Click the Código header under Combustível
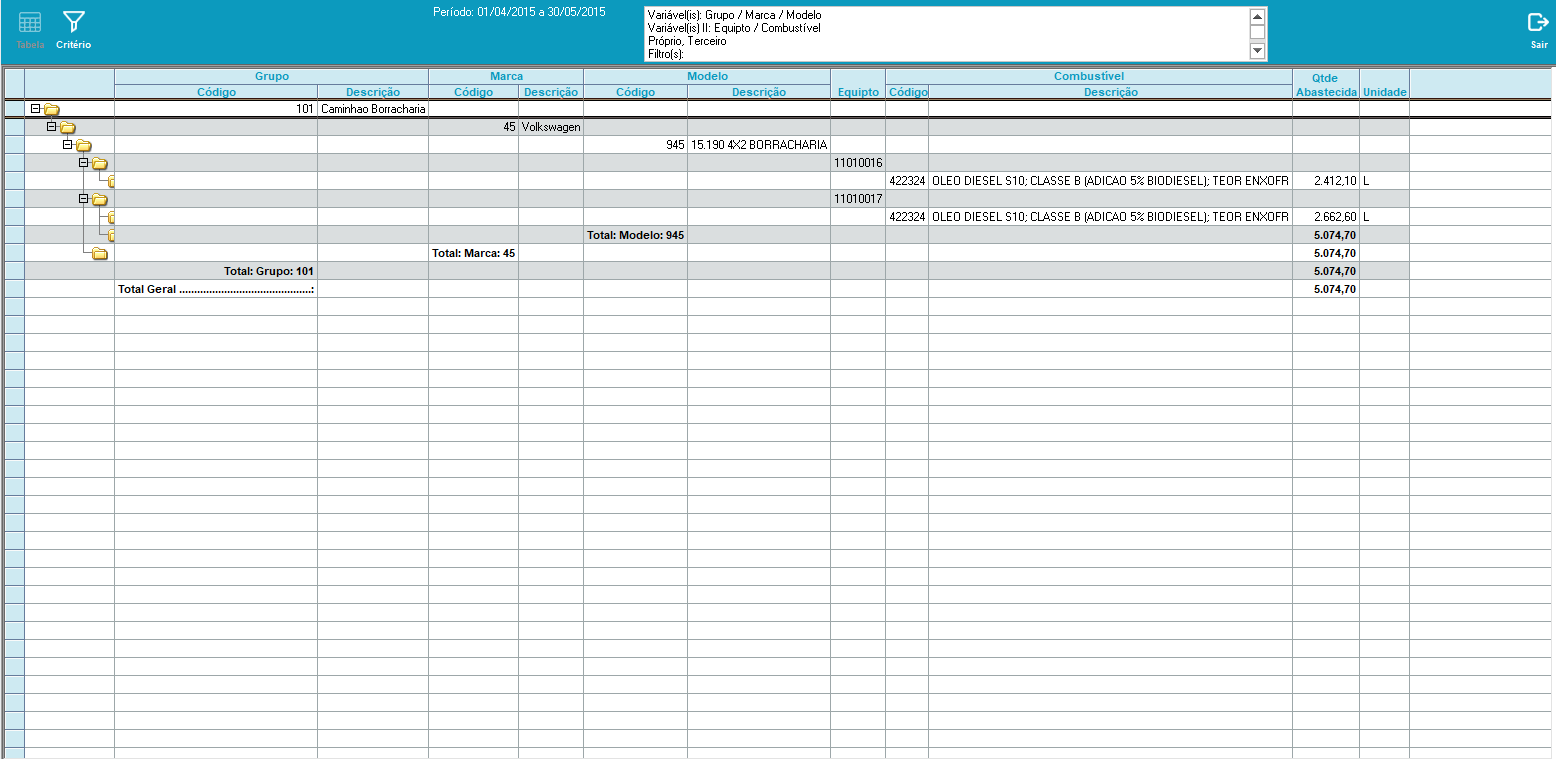This screenshot has height=759, width=1556. click(x=907, y=92)
